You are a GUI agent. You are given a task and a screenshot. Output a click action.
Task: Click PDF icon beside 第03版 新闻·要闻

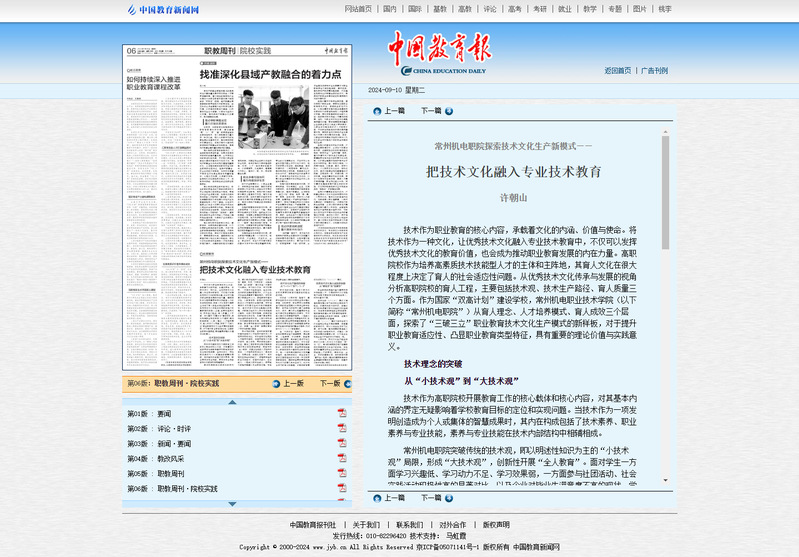tap(342, 444)
